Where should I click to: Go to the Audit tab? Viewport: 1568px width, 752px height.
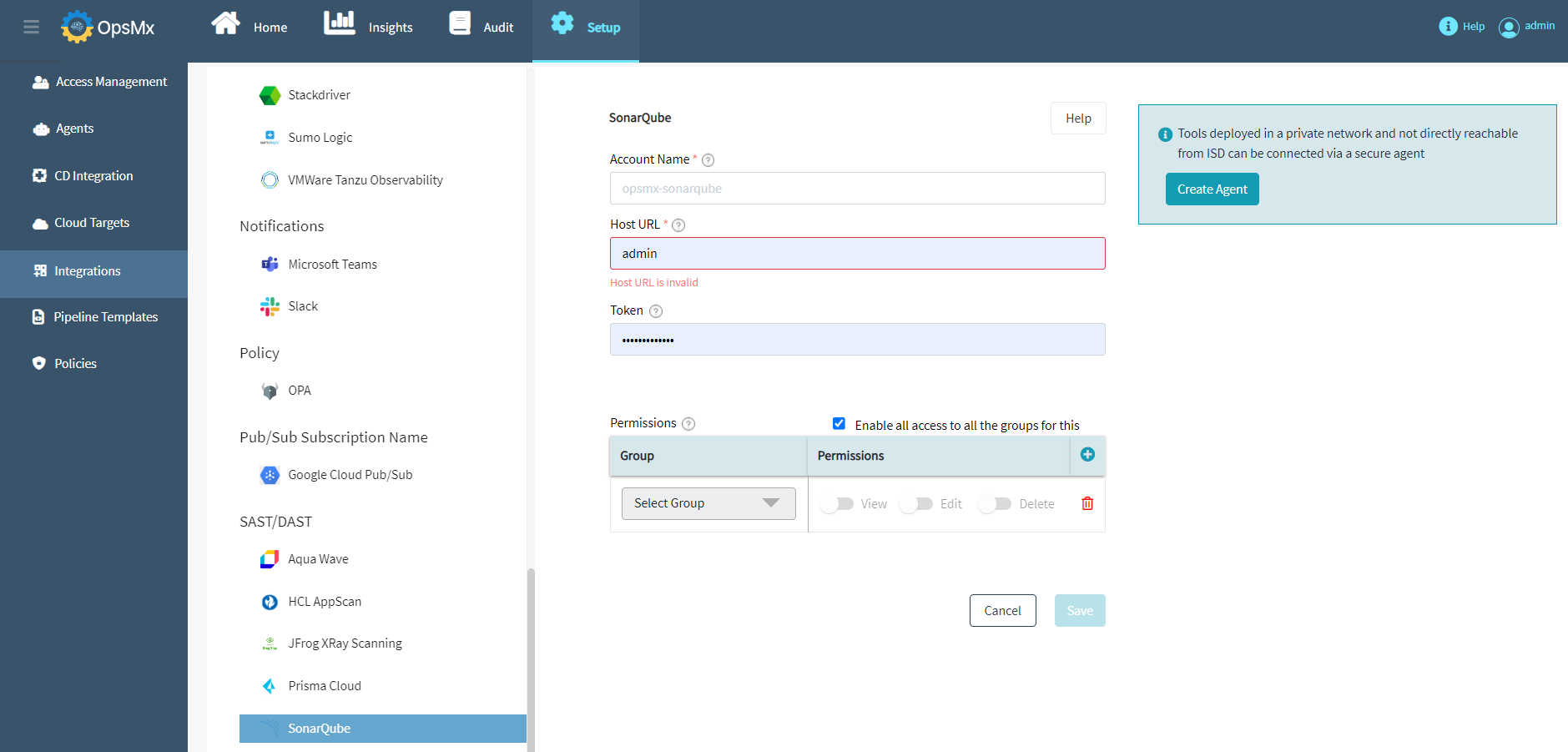(481, 27)
